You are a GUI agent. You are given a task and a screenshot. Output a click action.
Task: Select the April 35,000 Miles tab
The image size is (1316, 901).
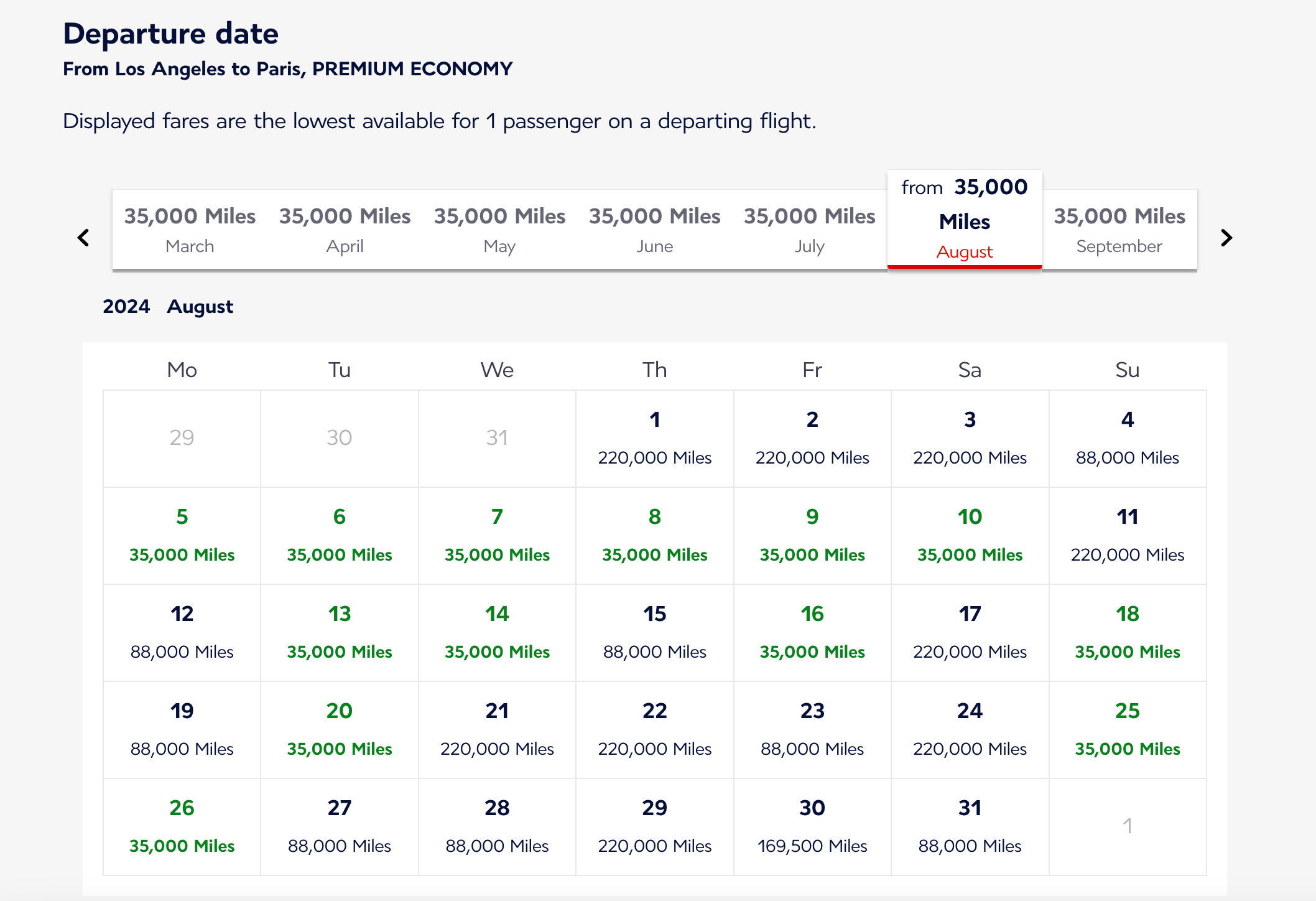point(345,230)
